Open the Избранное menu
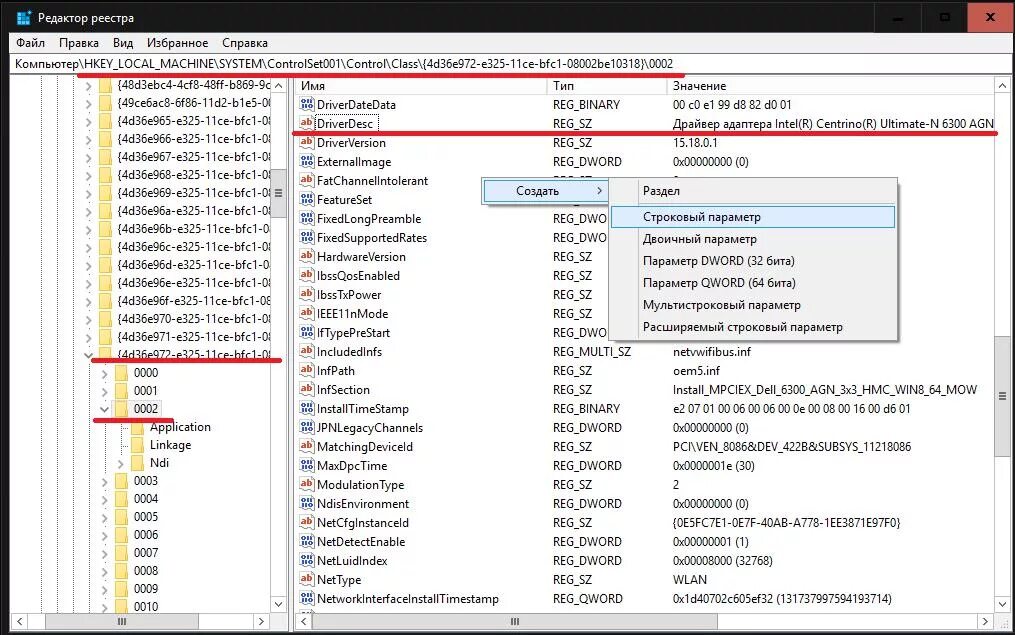The image size is (1015, 635). tap(177, 43)
